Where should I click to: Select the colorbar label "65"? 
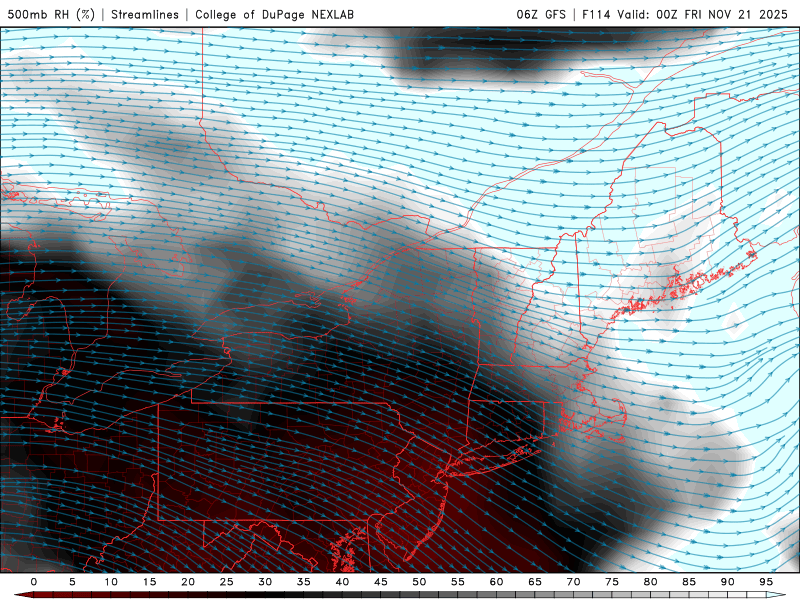pyautogui.click(x=535, y=582)
